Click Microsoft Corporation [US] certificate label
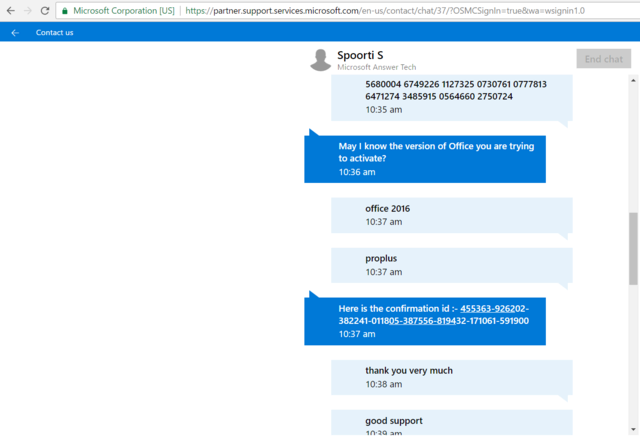 (x=124, y=11)
